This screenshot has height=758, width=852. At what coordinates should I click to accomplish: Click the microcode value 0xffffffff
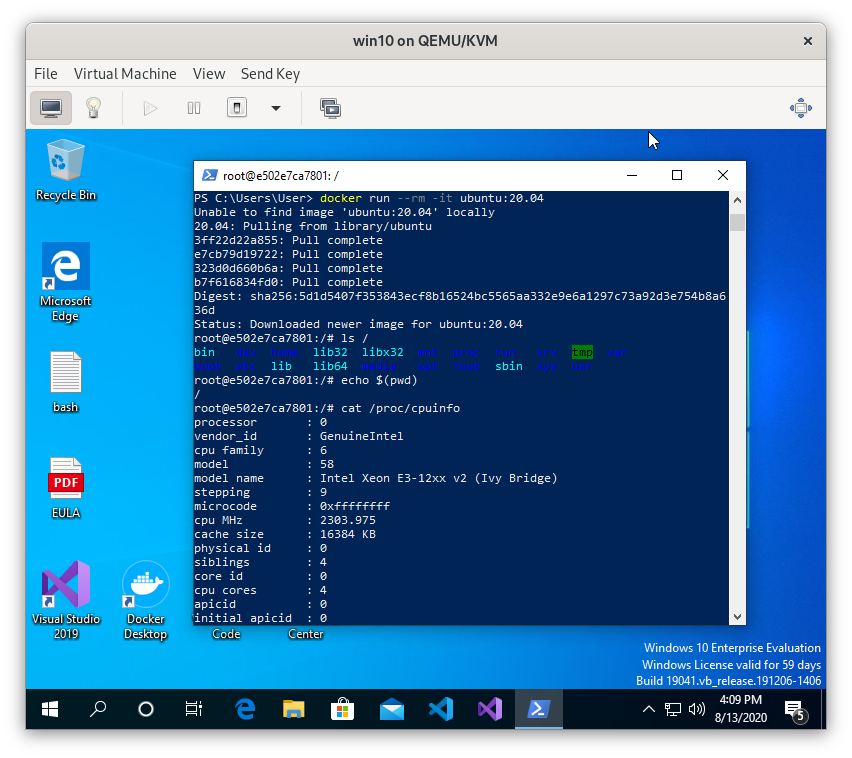coord(355,506)
